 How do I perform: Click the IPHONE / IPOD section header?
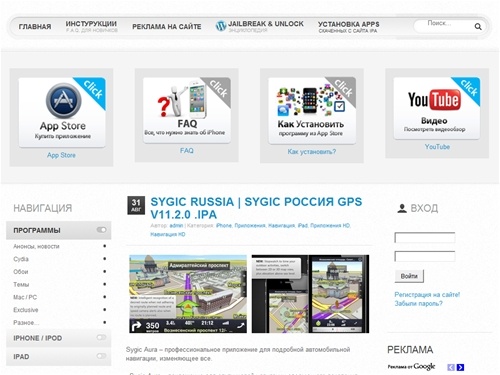click(59, 338)
